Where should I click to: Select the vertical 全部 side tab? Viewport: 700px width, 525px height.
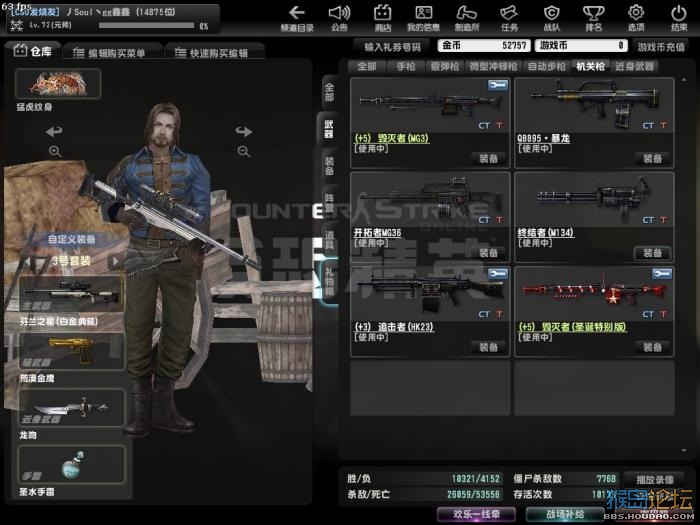[329, 92]
